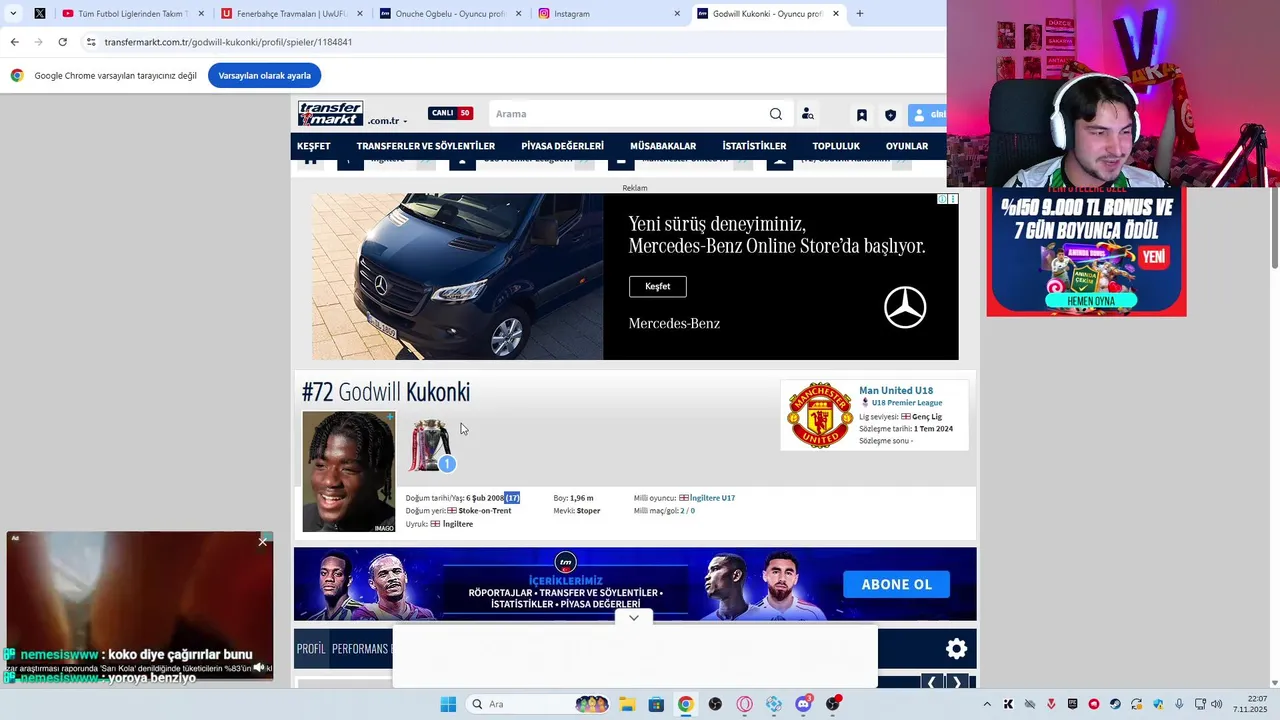Click the bookmark watchlist icon

point(861,115)
